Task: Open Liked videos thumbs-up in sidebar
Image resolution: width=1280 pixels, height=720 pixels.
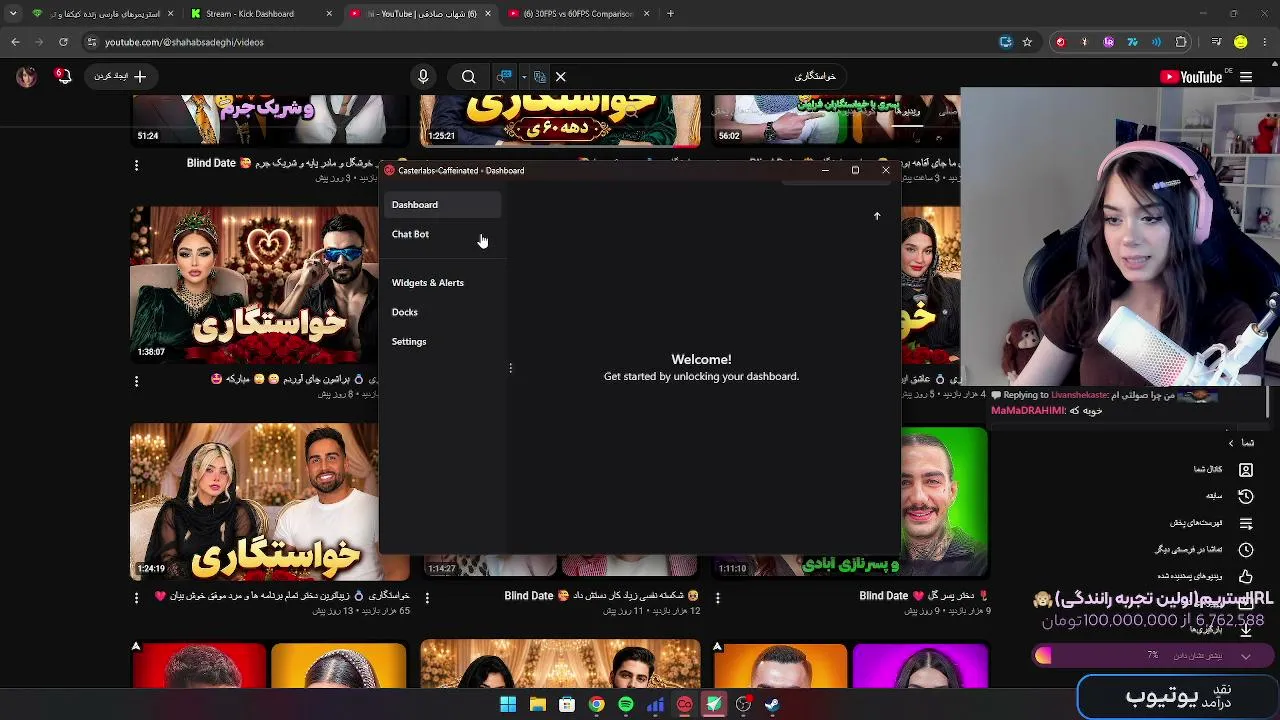Action: [1246, 577]
